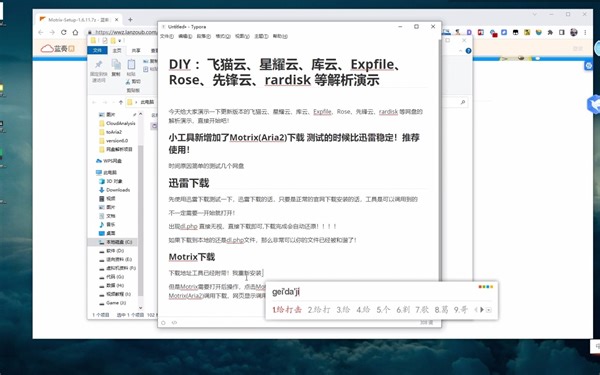Viewport: 600px width, 375px height.
Task: Open the File tab in Explorer
Action: (97, 50)
